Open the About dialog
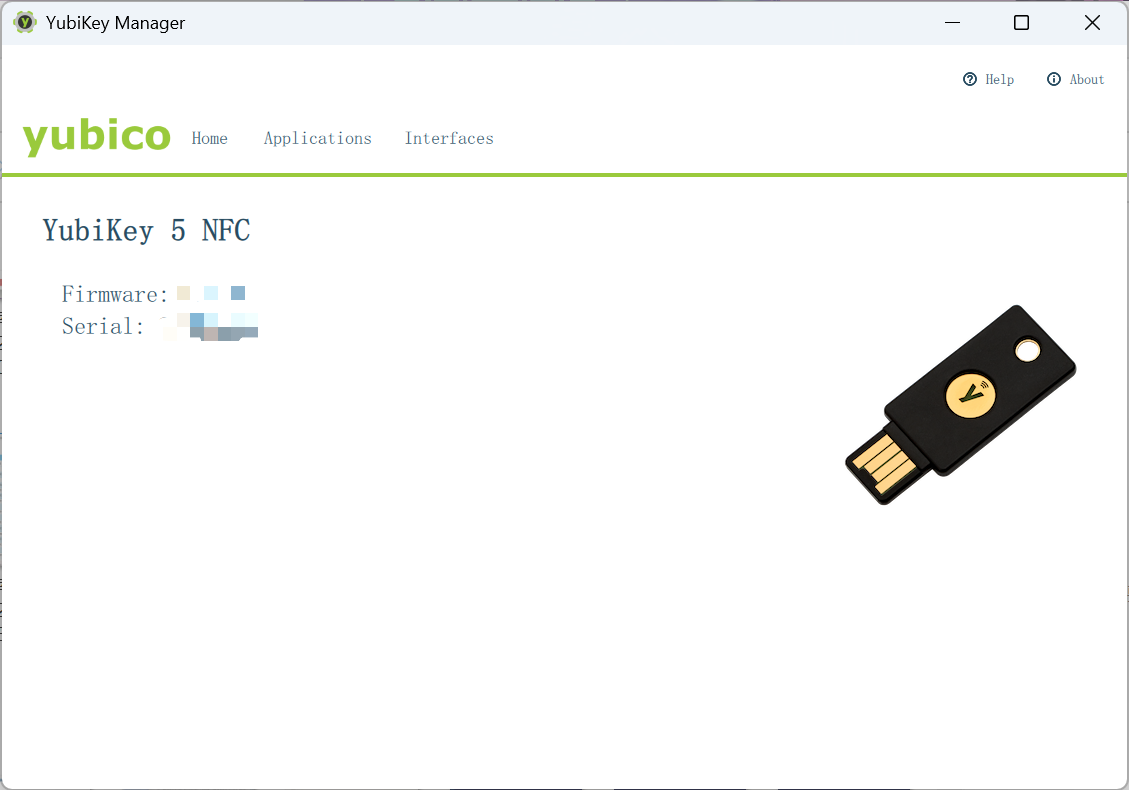The image size is (1129, 790). pyautogui.click(x=1075, y=79)
